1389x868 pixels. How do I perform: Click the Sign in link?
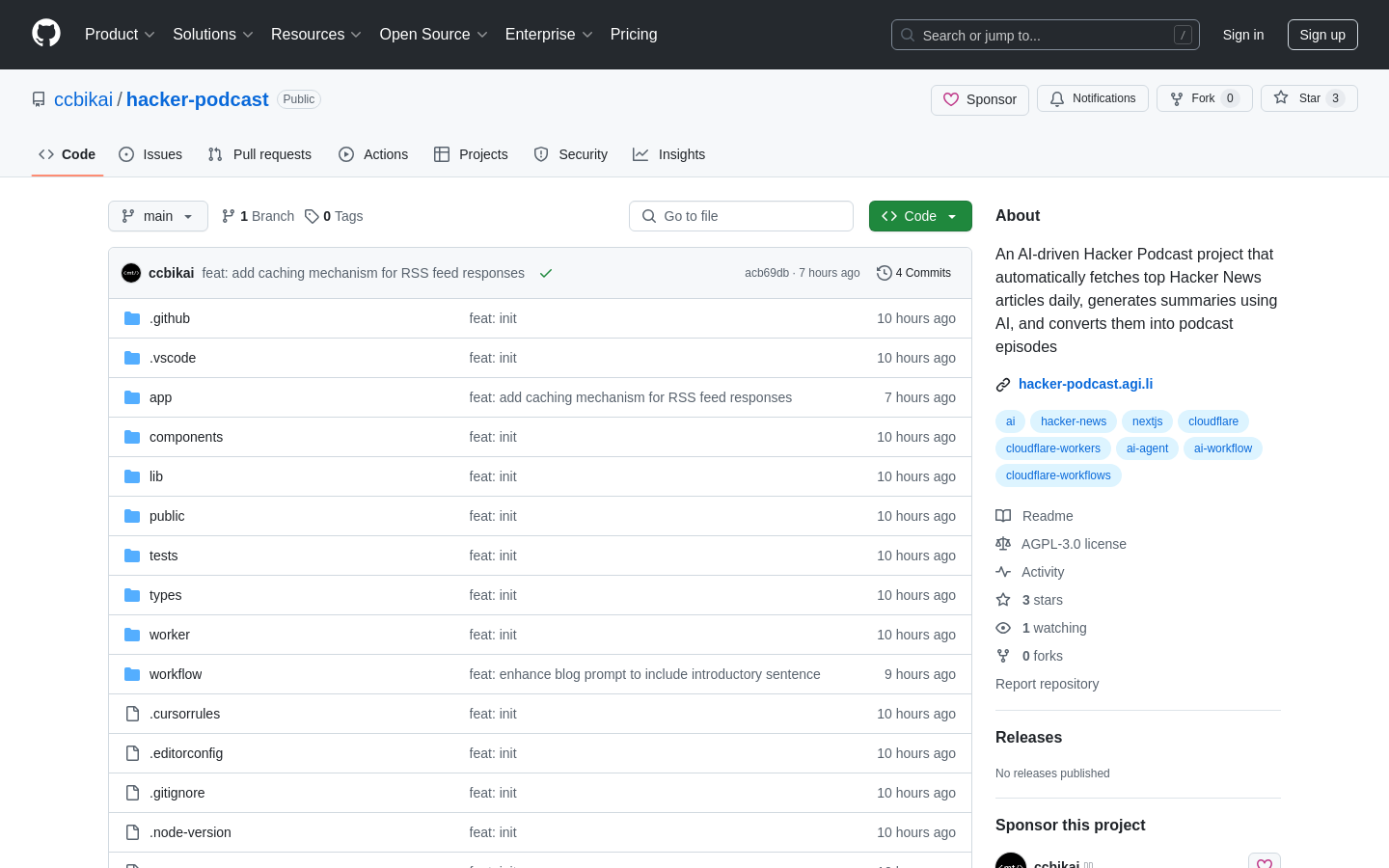pos(1243,35)
